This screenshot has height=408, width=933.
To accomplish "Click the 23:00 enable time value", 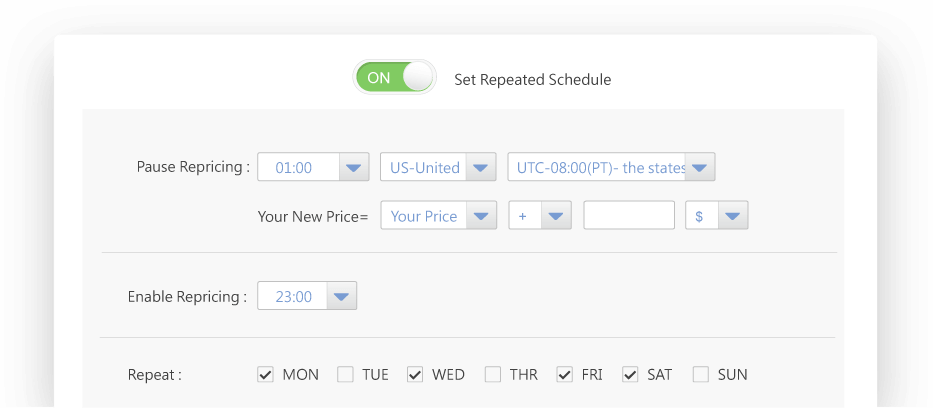I will click(x=294, y=297).
